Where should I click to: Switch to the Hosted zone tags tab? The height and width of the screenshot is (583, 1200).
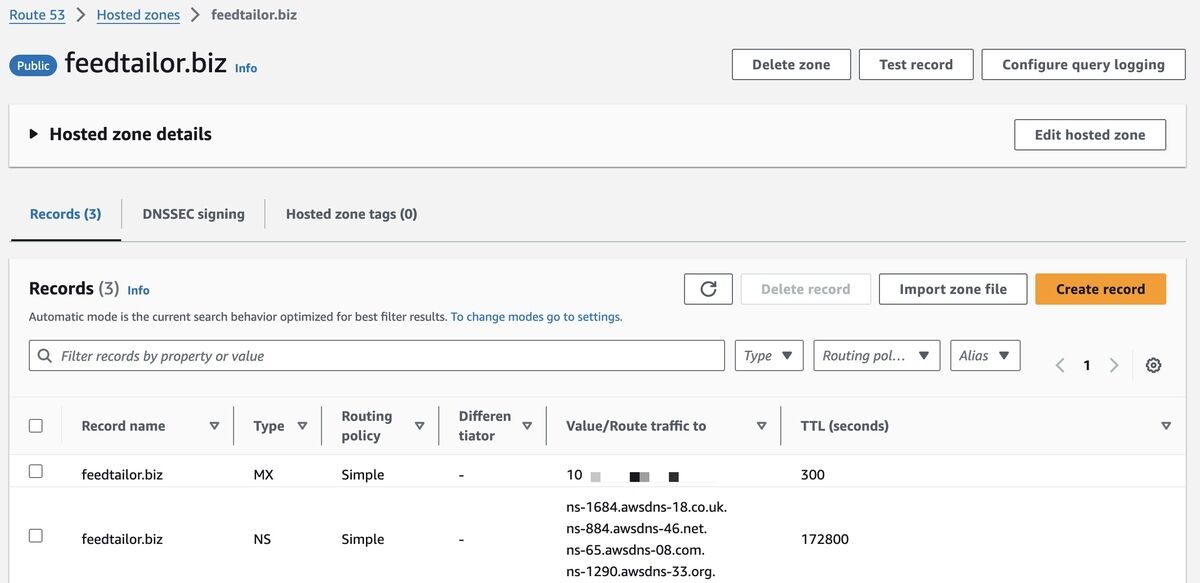click(x=351, y=214)
